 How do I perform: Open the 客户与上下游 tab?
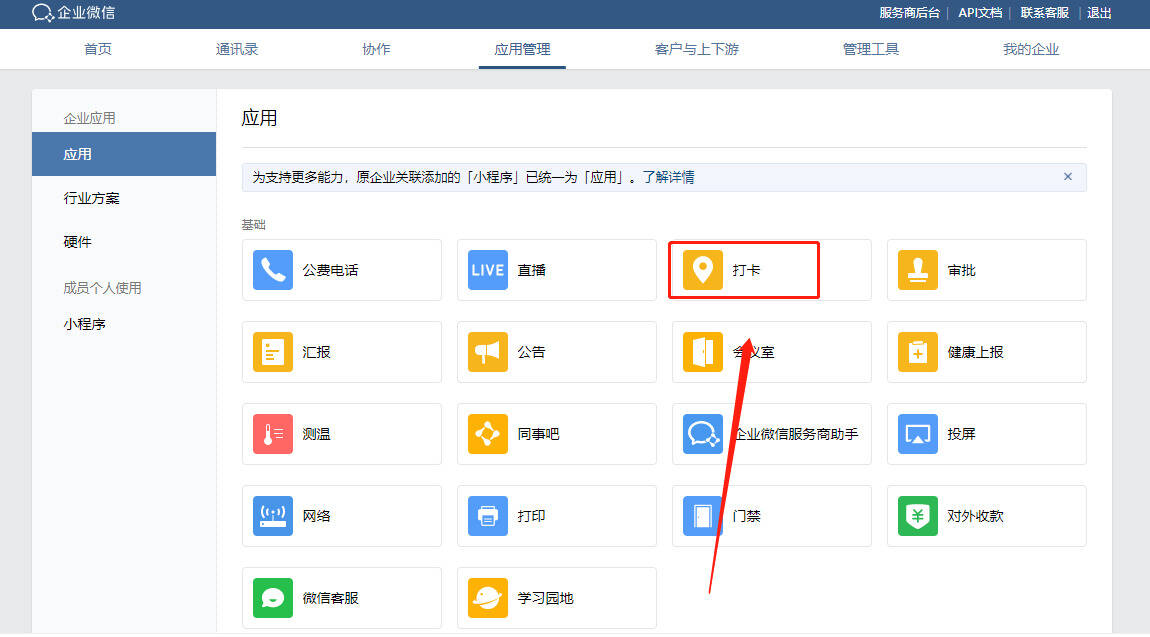coord(696,49)
